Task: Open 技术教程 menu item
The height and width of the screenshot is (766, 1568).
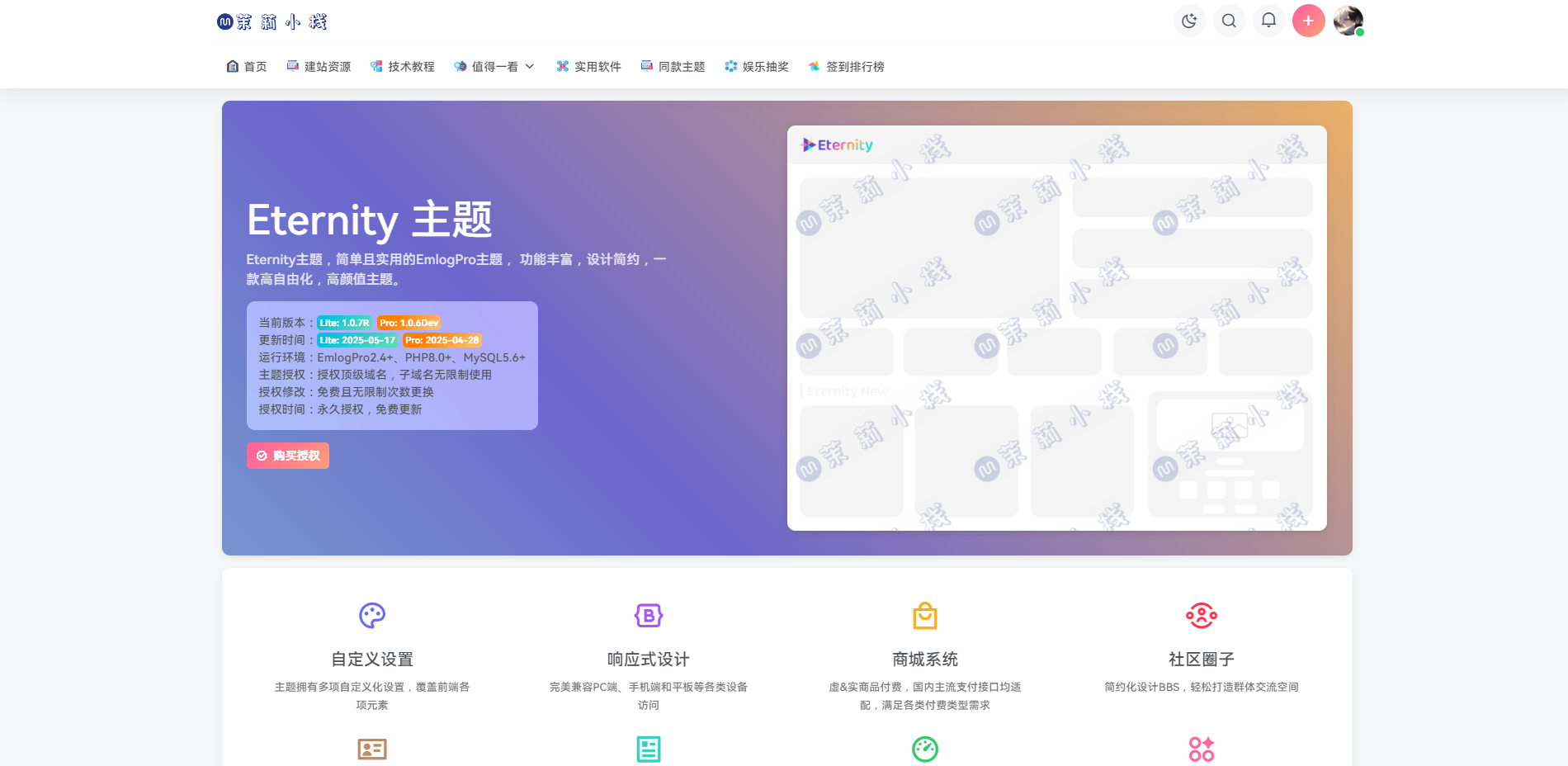Action: (x=403, y=66)
